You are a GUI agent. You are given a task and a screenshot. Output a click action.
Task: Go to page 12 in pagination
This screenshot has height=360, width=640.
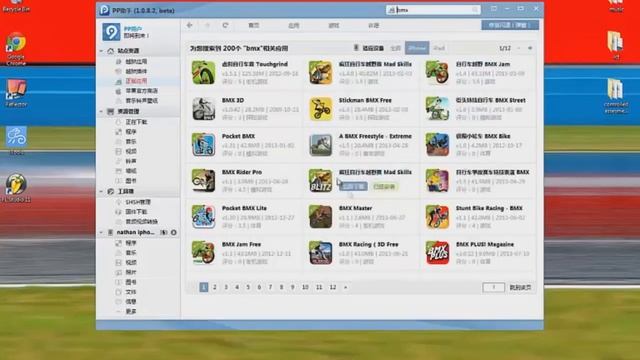pyautogui.click(x=333, y=287)
